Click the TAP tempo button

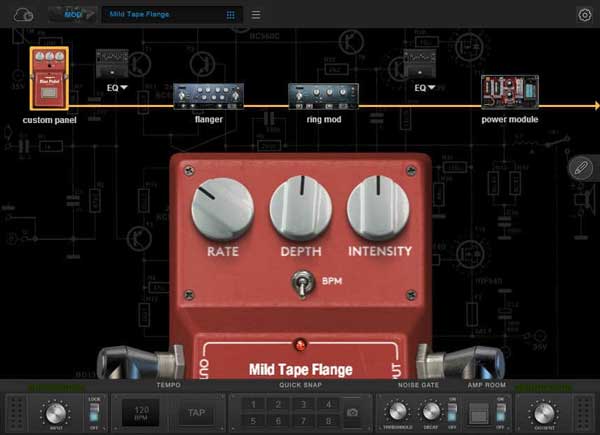(196, 413)
